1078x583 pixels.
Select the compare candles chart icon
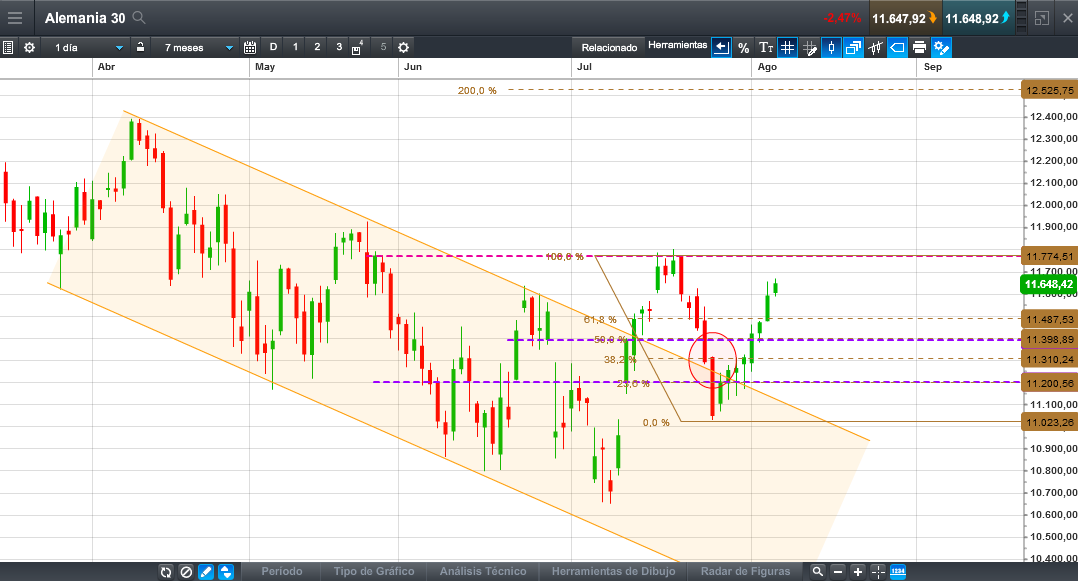[875, 47]
